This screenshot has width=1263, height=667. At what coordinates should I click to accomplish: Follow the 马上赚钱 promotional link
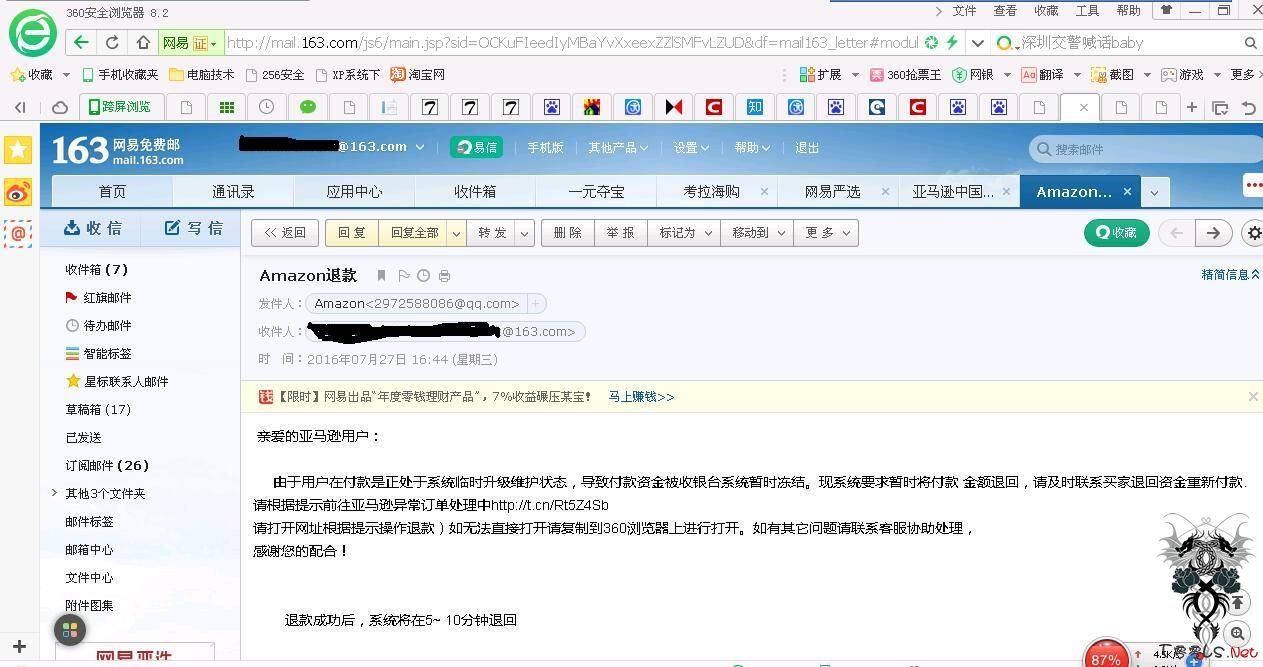tap(640, 396)
